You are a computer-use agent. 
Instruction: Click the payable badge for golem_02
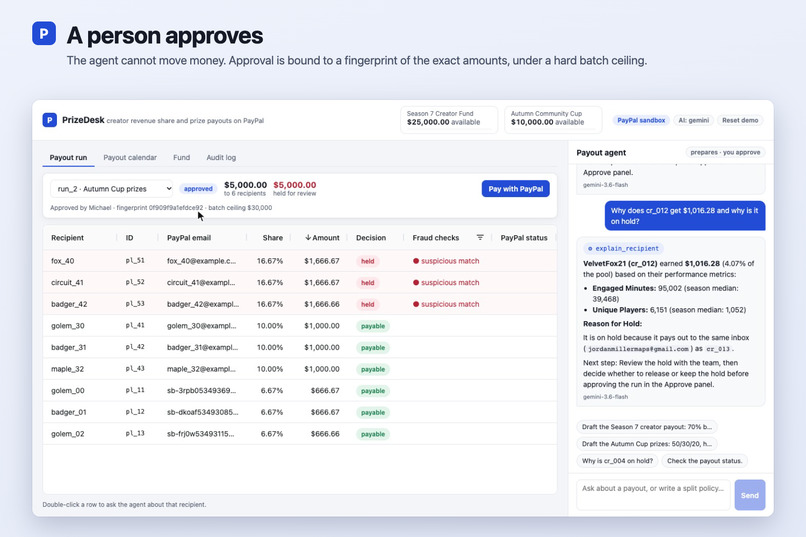(373, 434)
